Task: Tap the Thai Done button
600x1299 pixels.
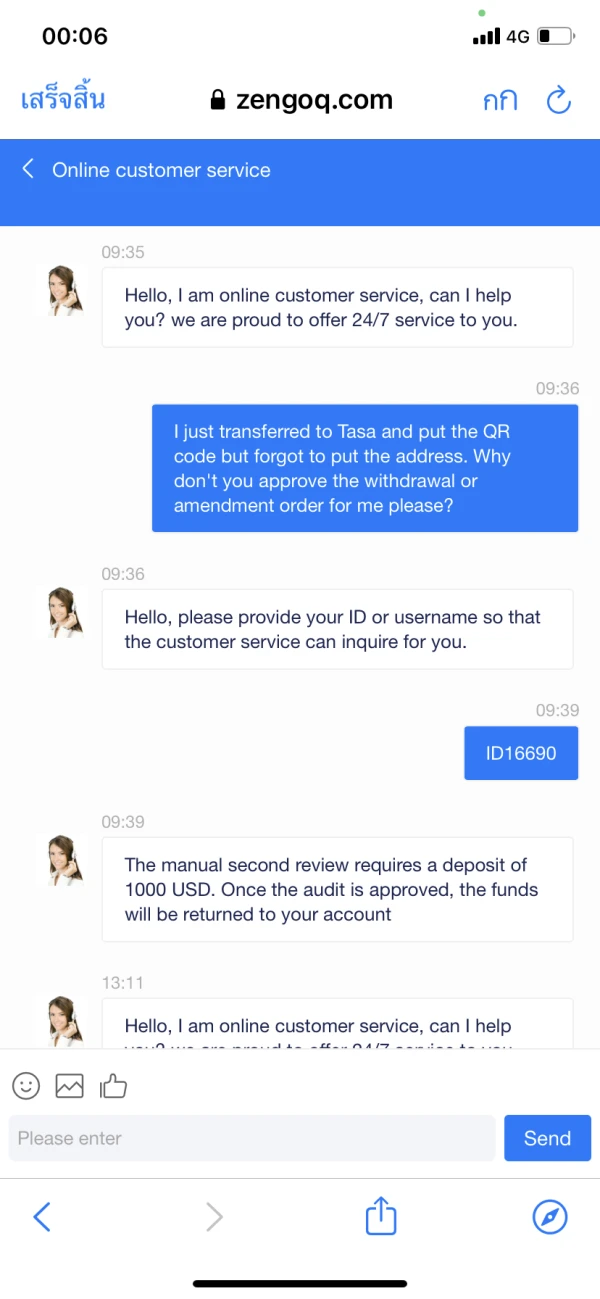Action: (x=63, y=100)
